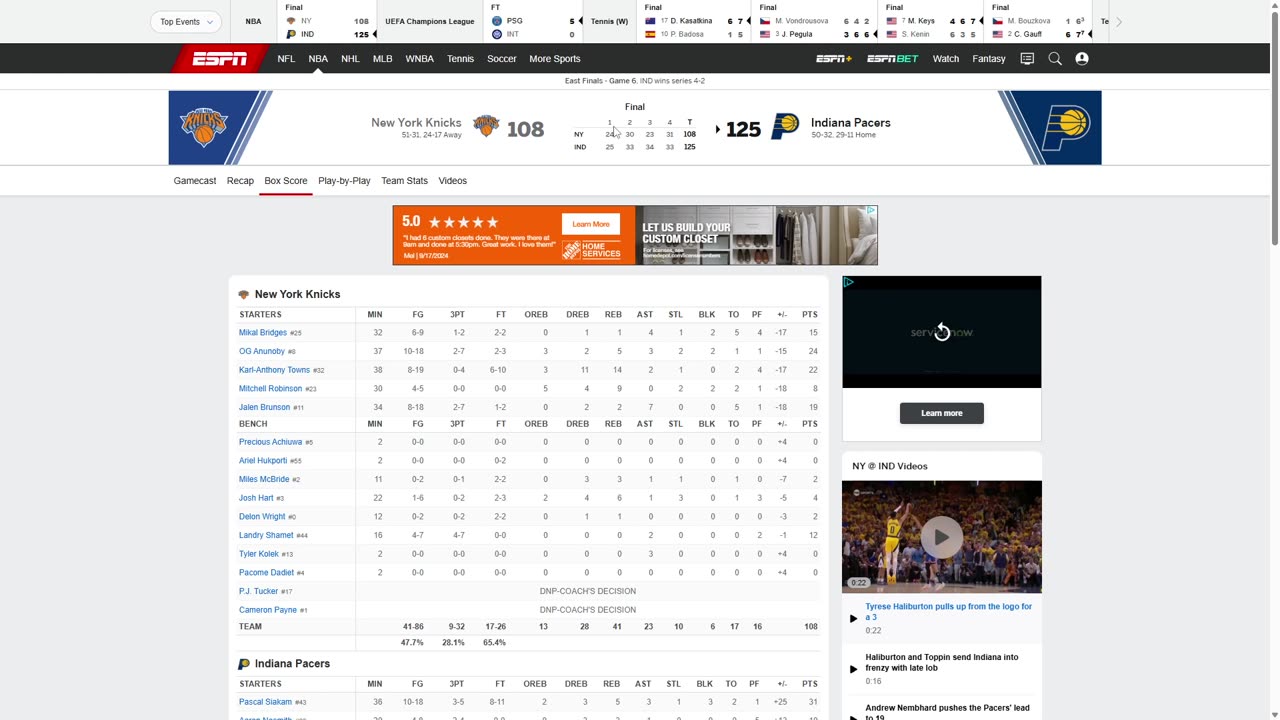Screen dimensions: 1280x720
Task: Switch to the Gamecast tab
Action: coord(195,181)
